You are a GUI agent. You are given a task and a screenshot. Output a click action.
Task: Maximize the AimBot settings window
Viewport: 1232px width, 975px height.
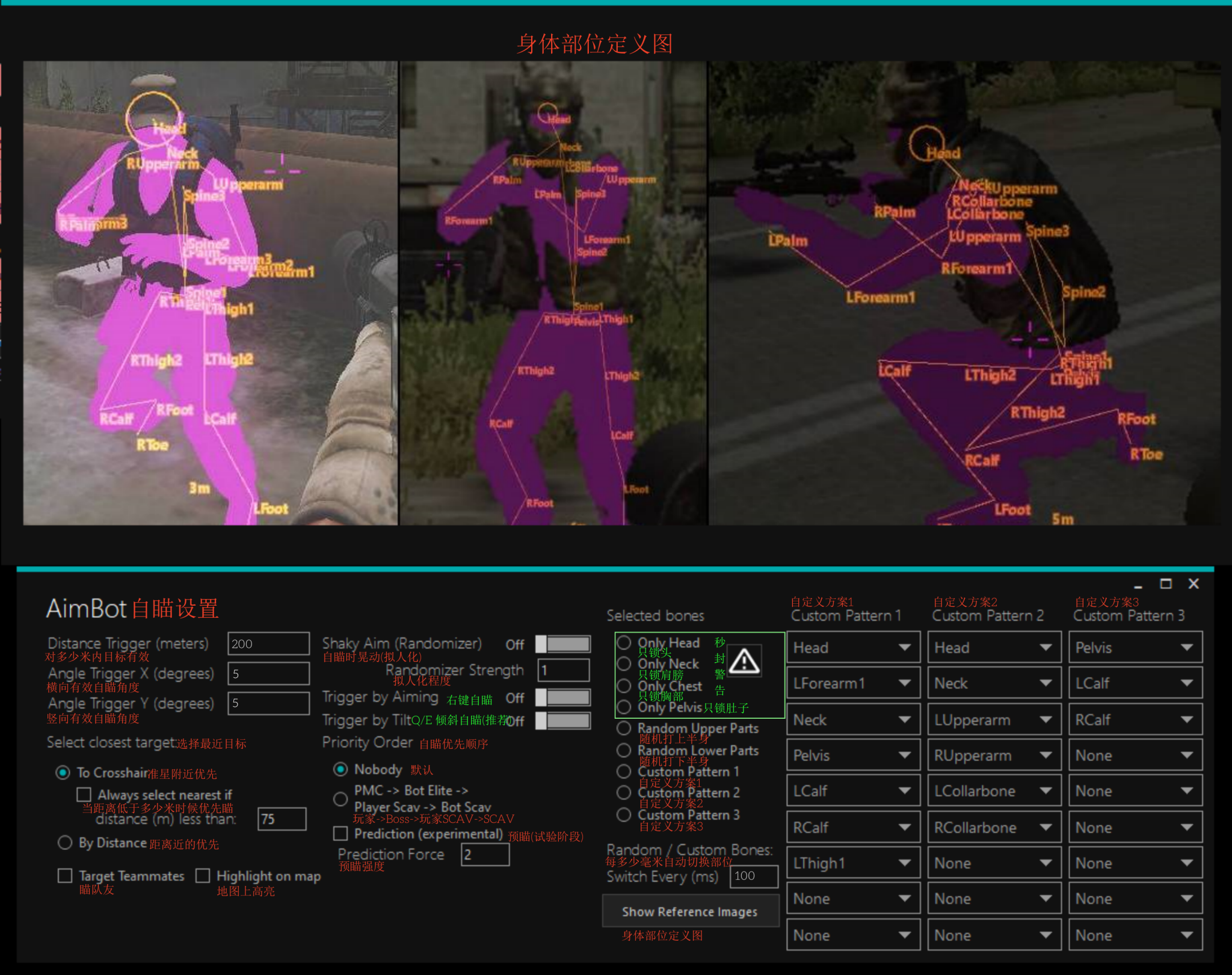coord(1165,583)
